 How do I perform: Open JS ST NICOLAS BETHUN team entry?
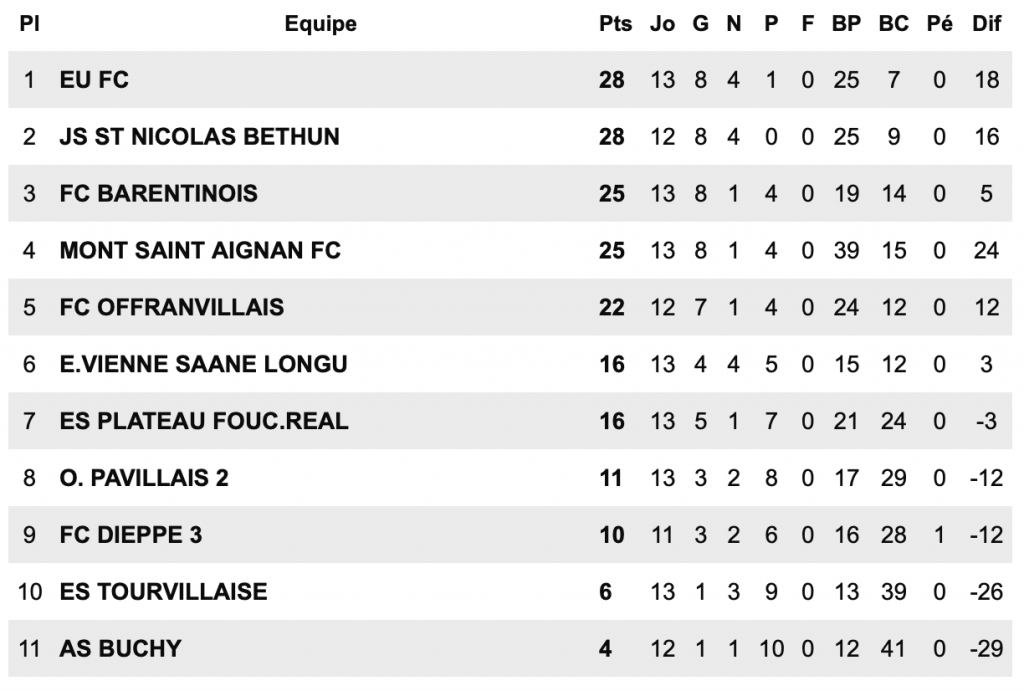tap(199, 136)
